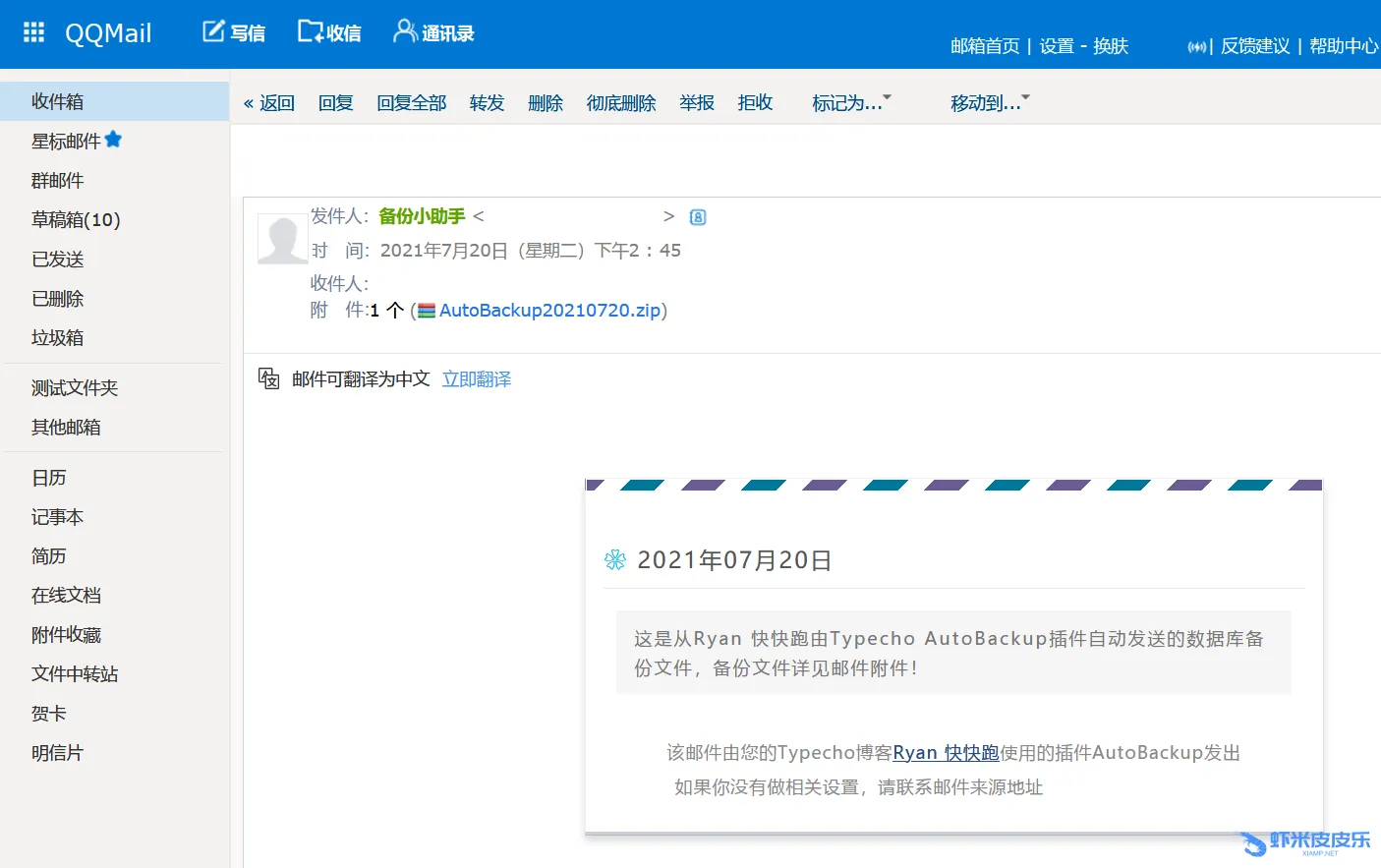Open the 文件中转站 sidebar item
Image resolution: width=1381 pixels, height=868 pixels.
pyautogui.click(x=75, y=674)
